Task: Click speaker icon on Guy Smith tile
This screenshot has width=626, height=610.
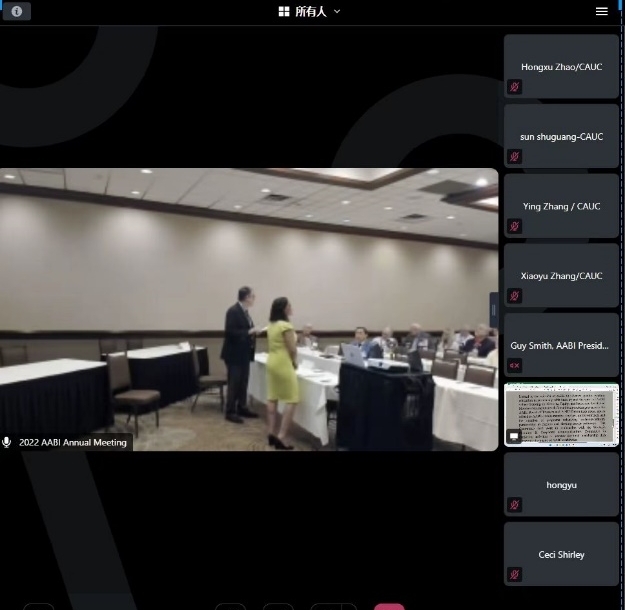Action: tap(514, 365)
